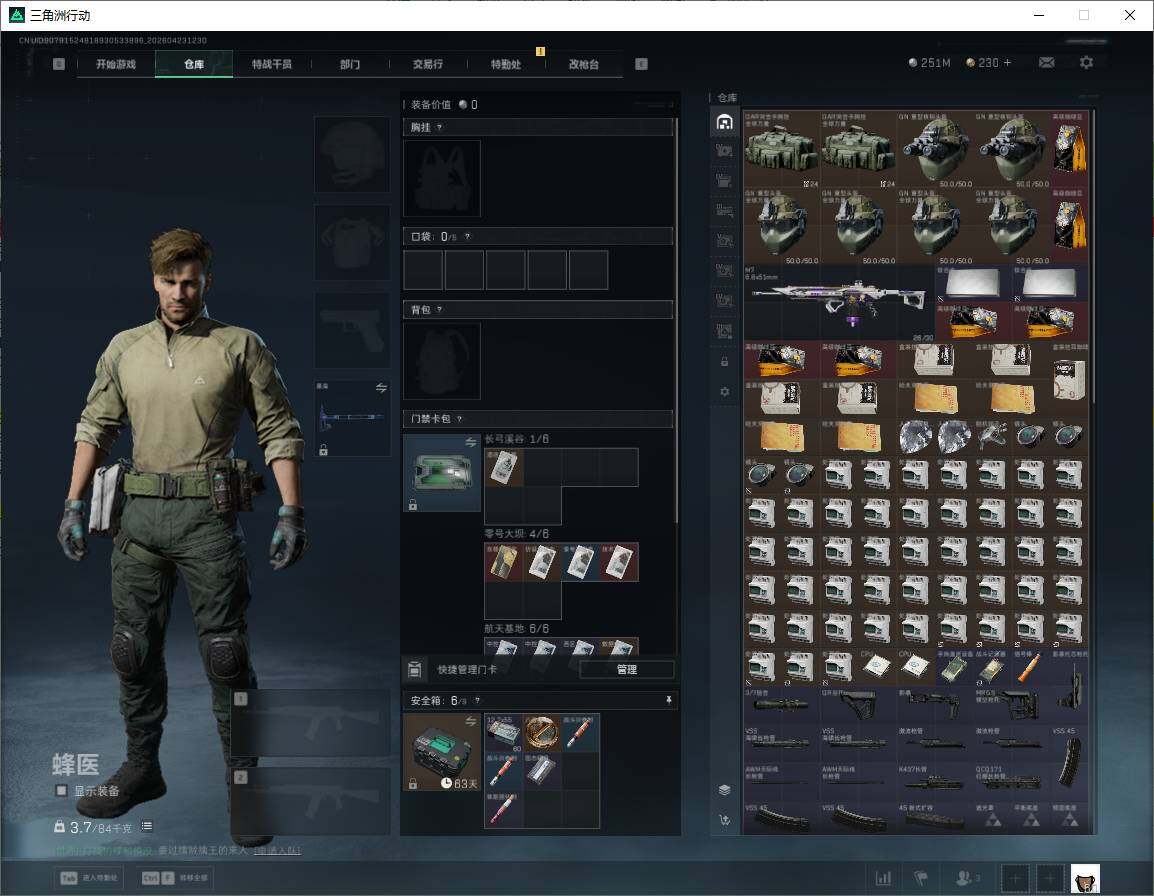The width and height of the screenshot is (1154, 896).
Task: Select the safe box case with 83天
Action: click(x=442, y=752)
